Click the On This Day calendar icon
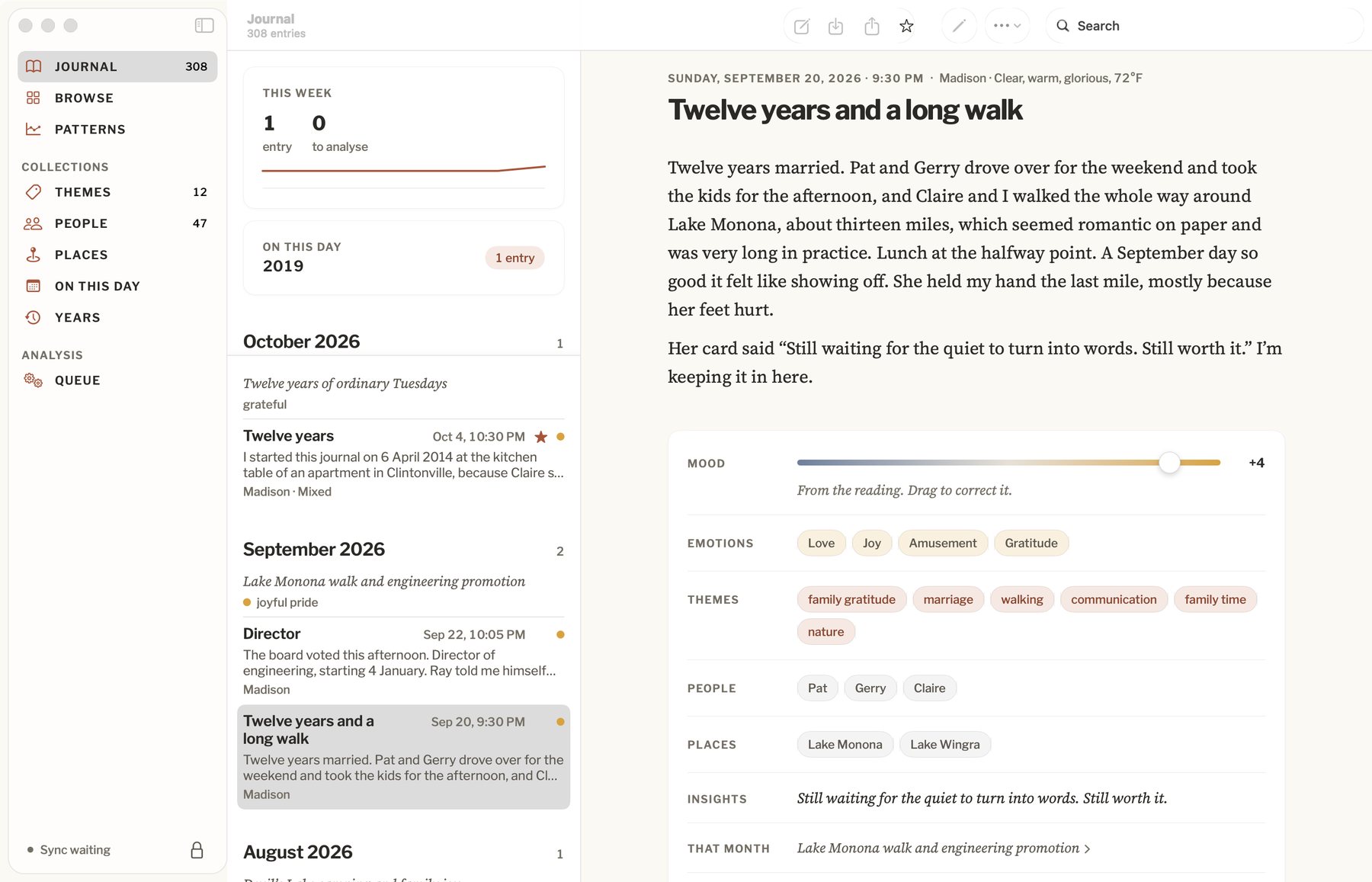 tap(33, 286)
